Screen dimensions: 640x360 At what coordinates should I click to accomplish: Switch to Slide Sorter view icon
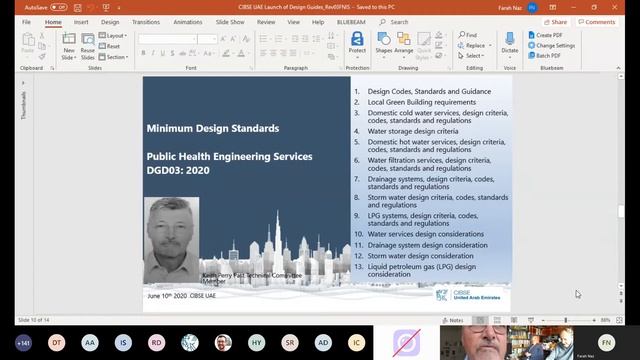(497, 320)
